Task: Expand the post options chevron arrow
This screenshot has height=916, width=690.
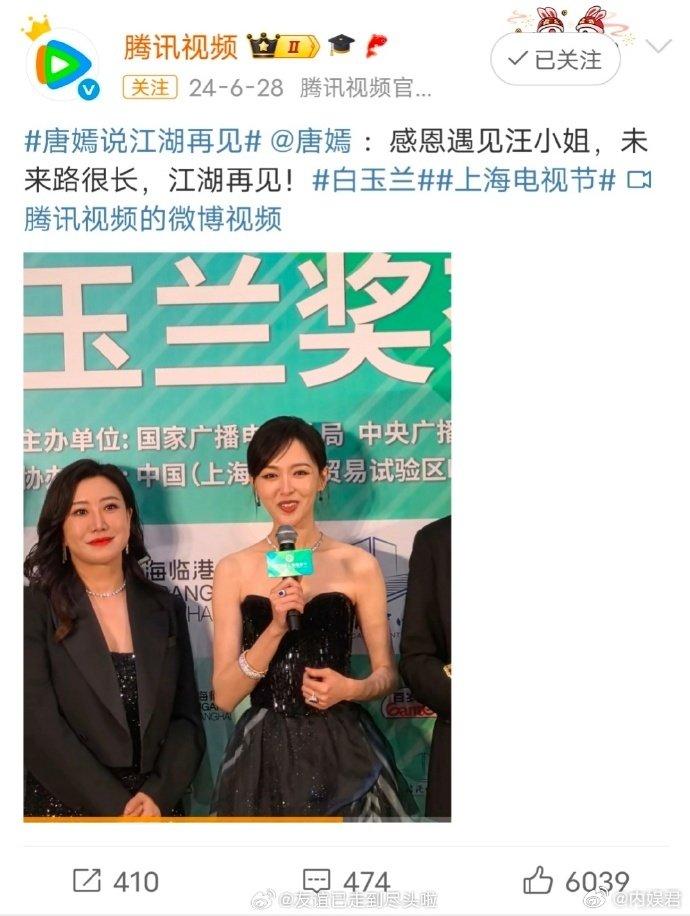Action: coord(659,46)
